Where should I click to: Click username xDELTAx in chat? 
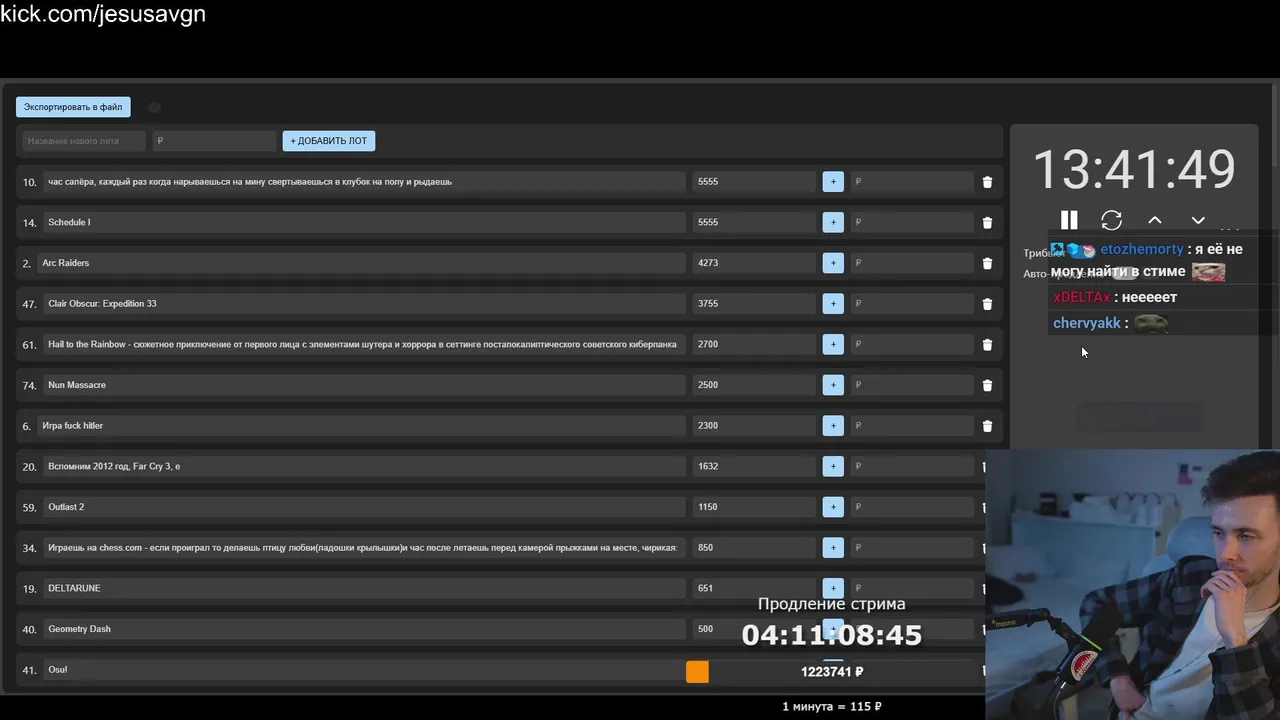[x=1082, y=297]
